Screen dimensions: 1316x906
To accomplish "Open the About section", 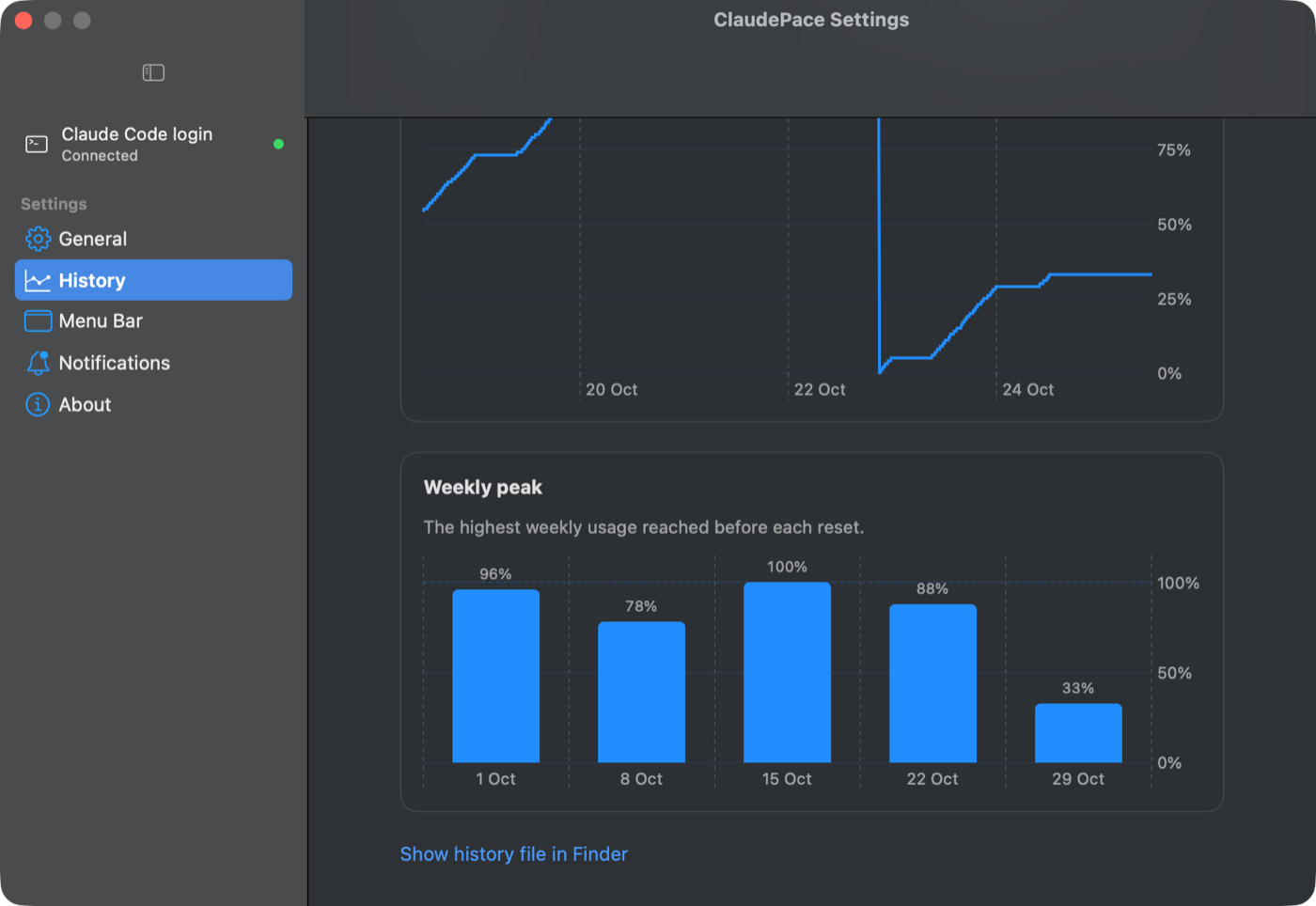I will 153,404.
